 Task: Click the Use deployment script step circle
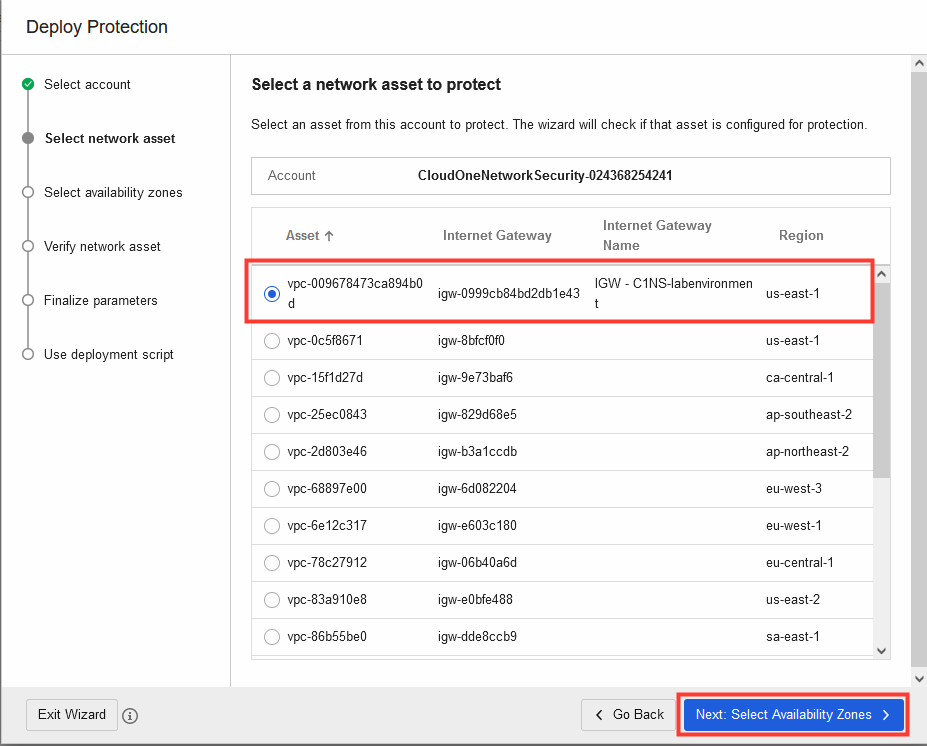tap(28, 354)
